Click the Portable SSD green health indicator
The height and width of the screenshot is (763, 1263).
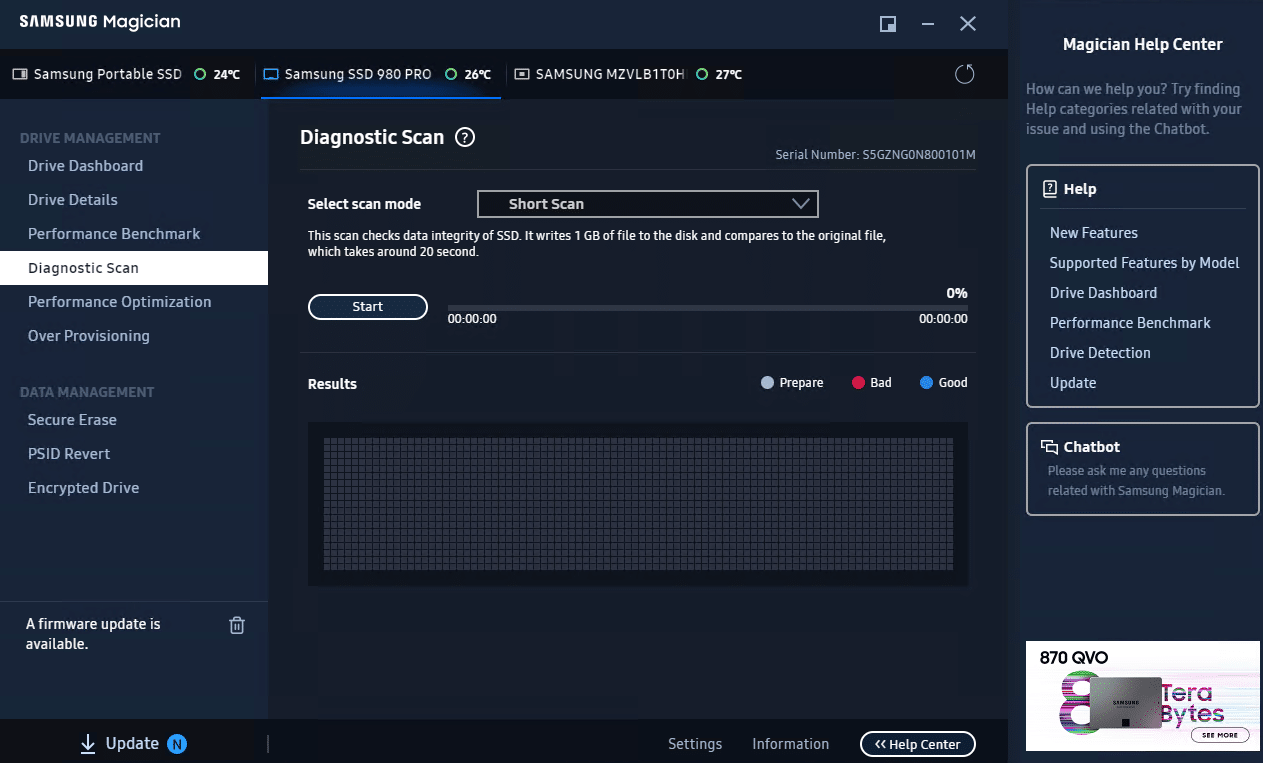(201, 74)
